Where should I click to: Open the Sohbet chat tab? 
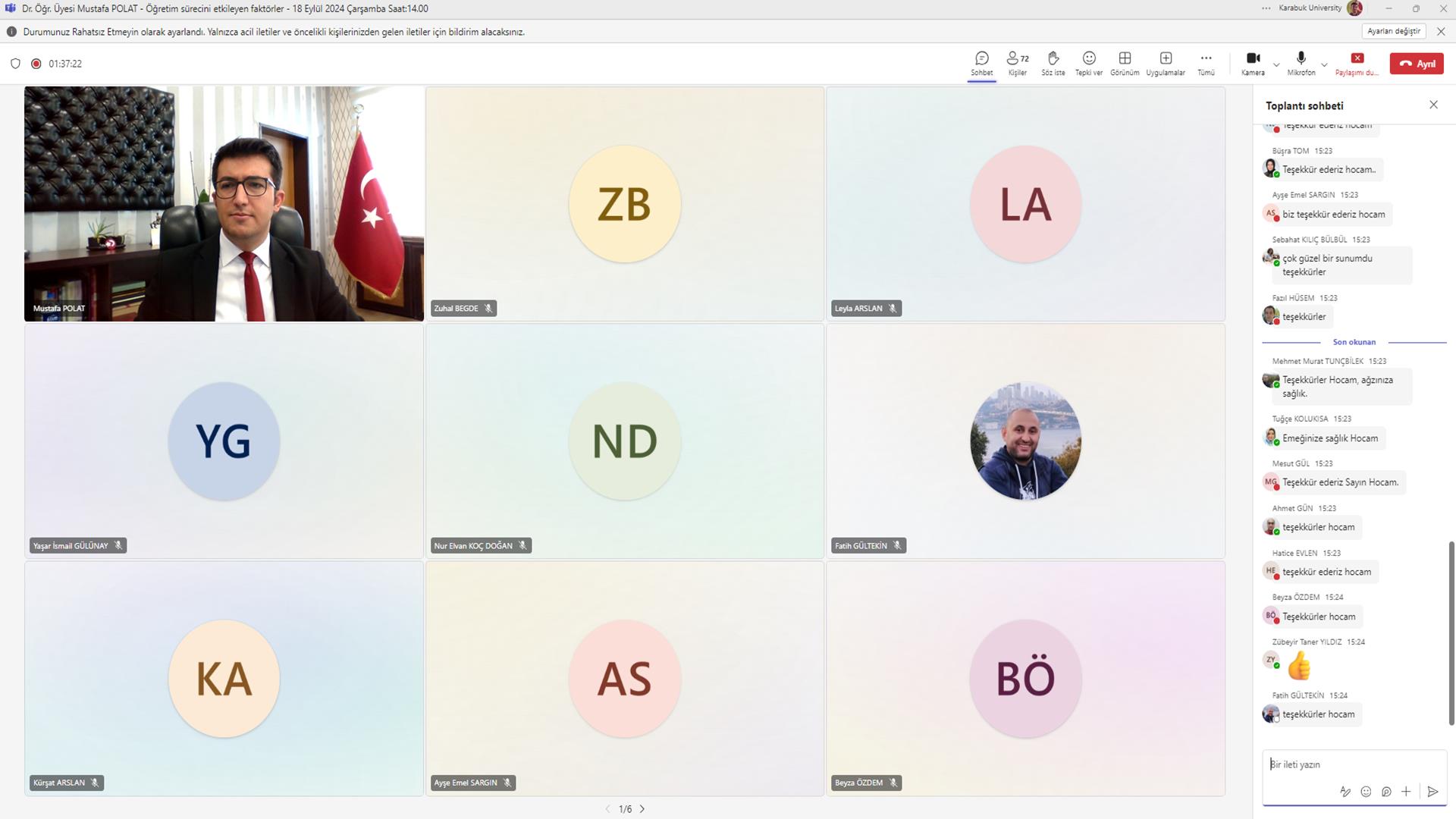click(x=981, y=64)
